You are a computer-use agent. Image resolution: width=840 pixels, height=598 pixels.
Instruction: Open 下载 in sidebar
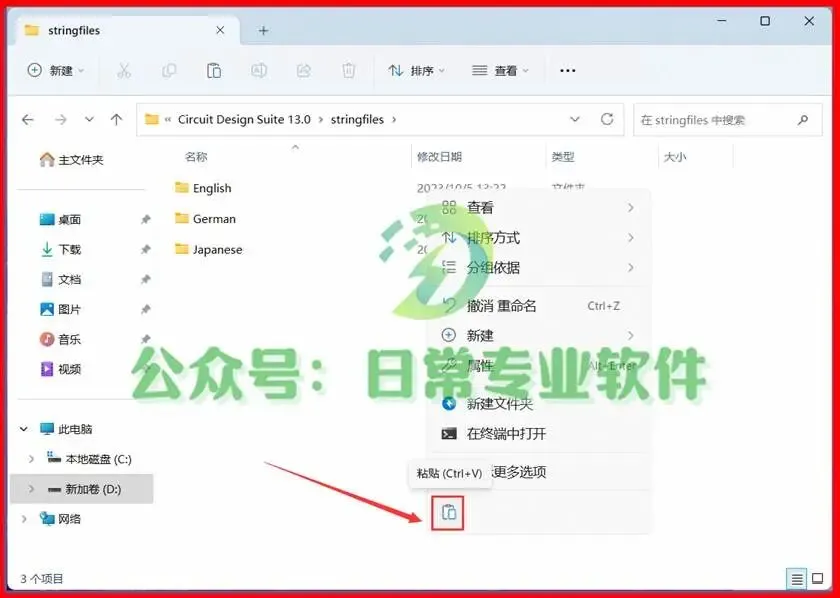61,249
